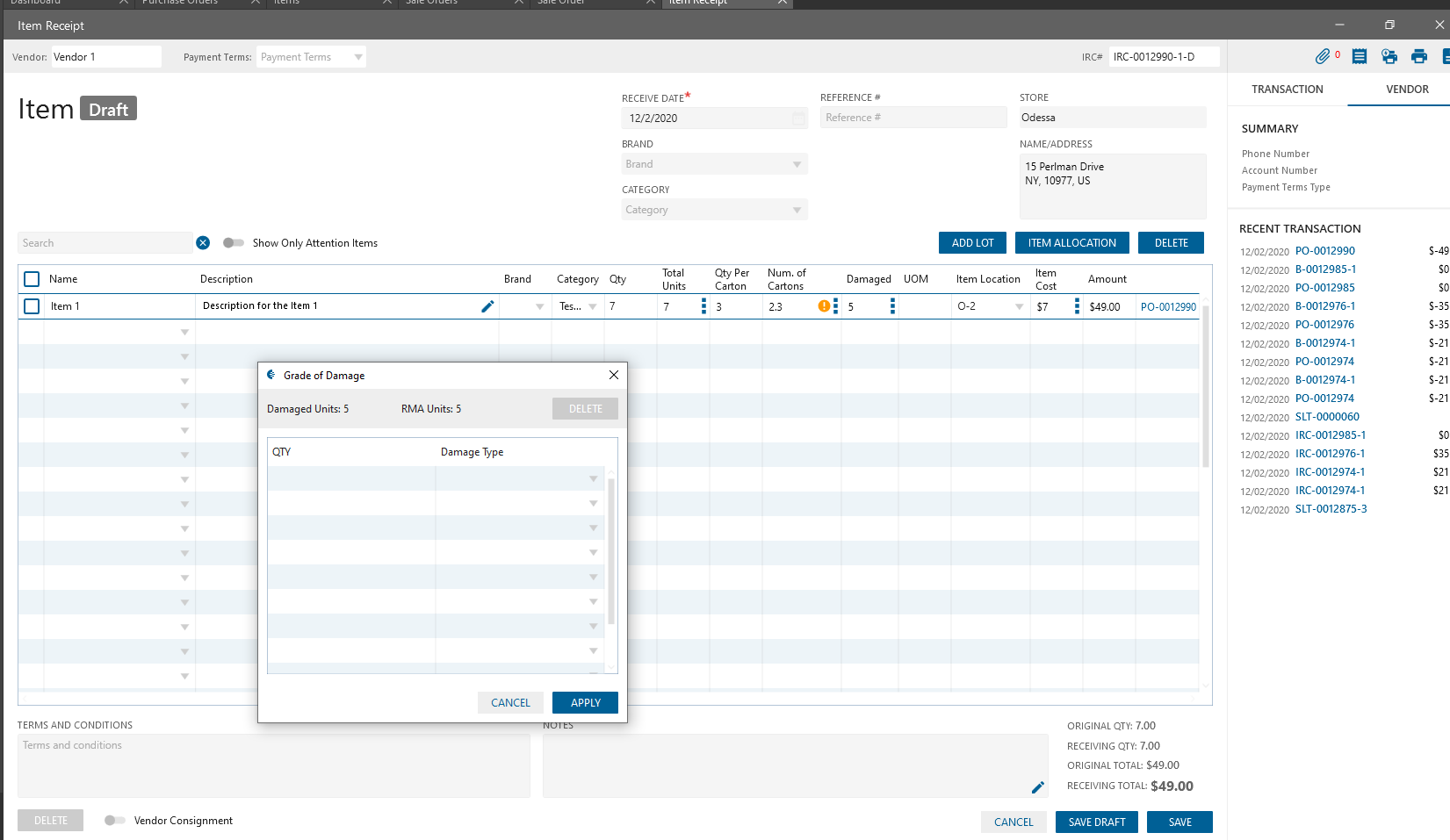This screenshot has height=840, width=1450.
Task: Open the Item Cost three-dot menu
Action: (x=1077, y=306)
